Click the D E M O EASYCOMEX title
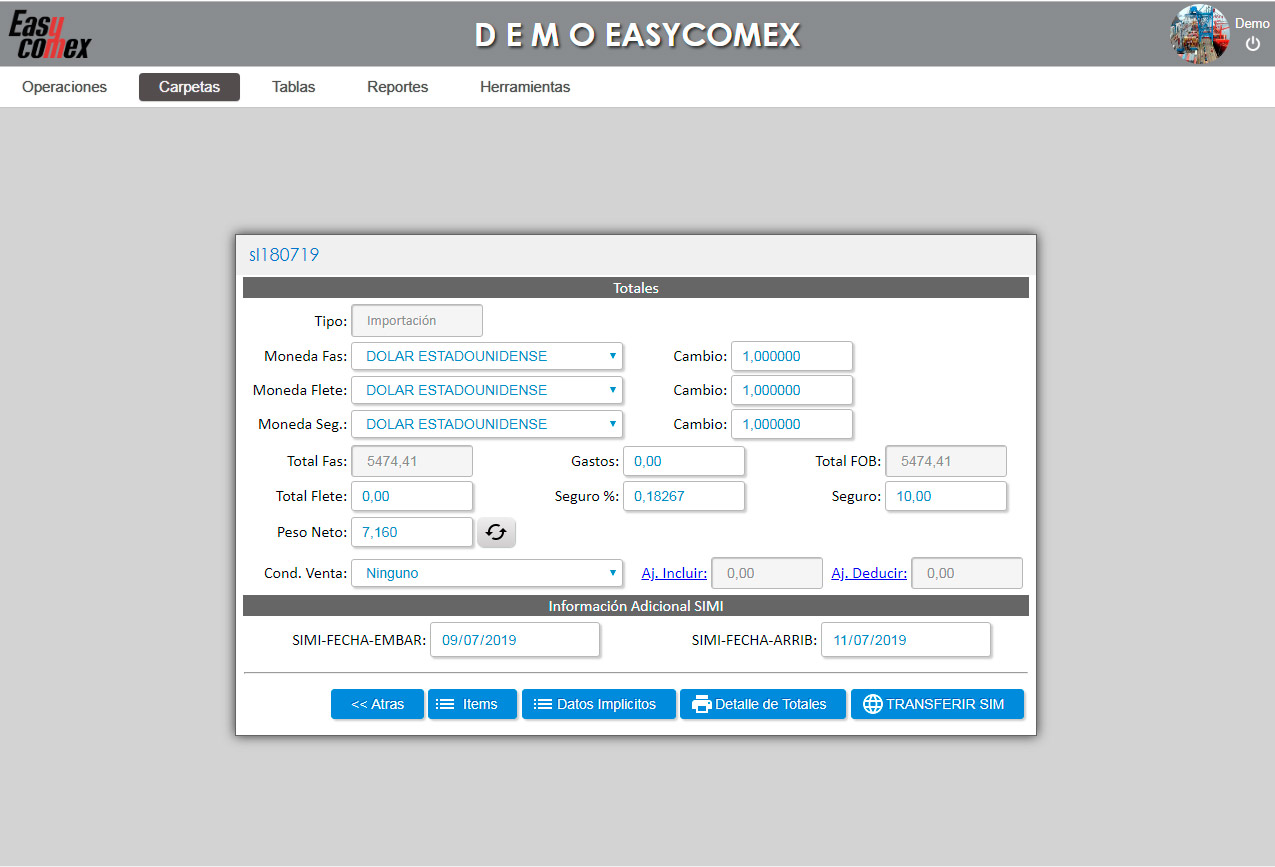 pos(638,35)
